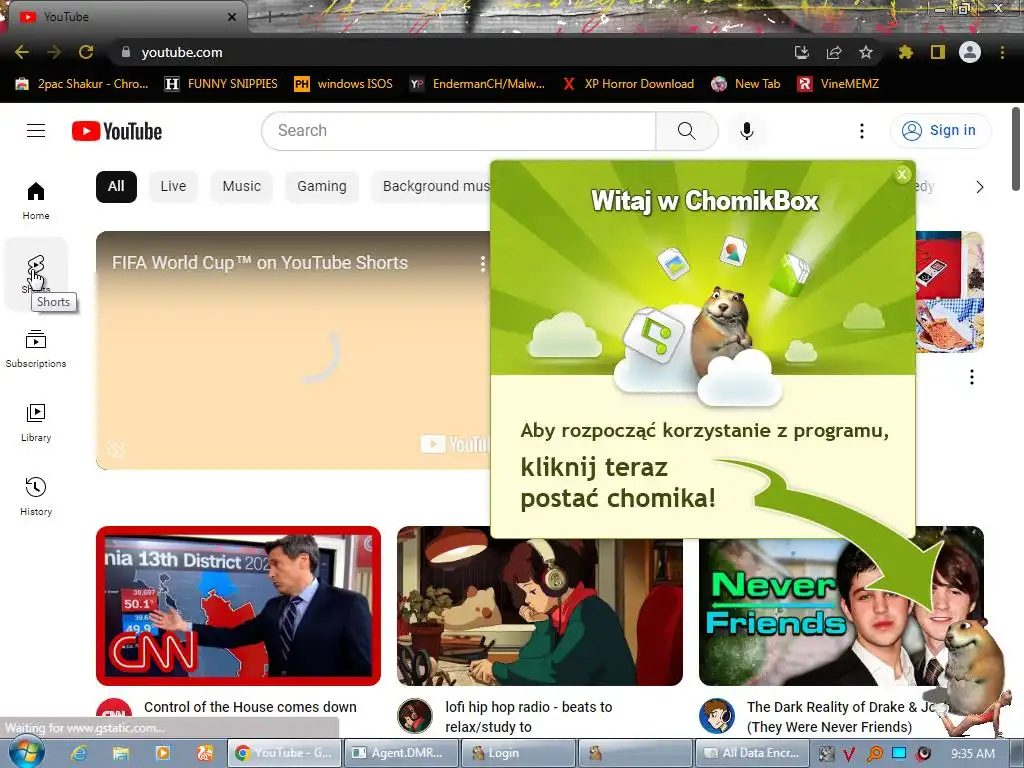The height and width of the screenshot is (768, 1024).
Task: Open Windows Explorer from the taskbar
Action: (x=121, y=753)
